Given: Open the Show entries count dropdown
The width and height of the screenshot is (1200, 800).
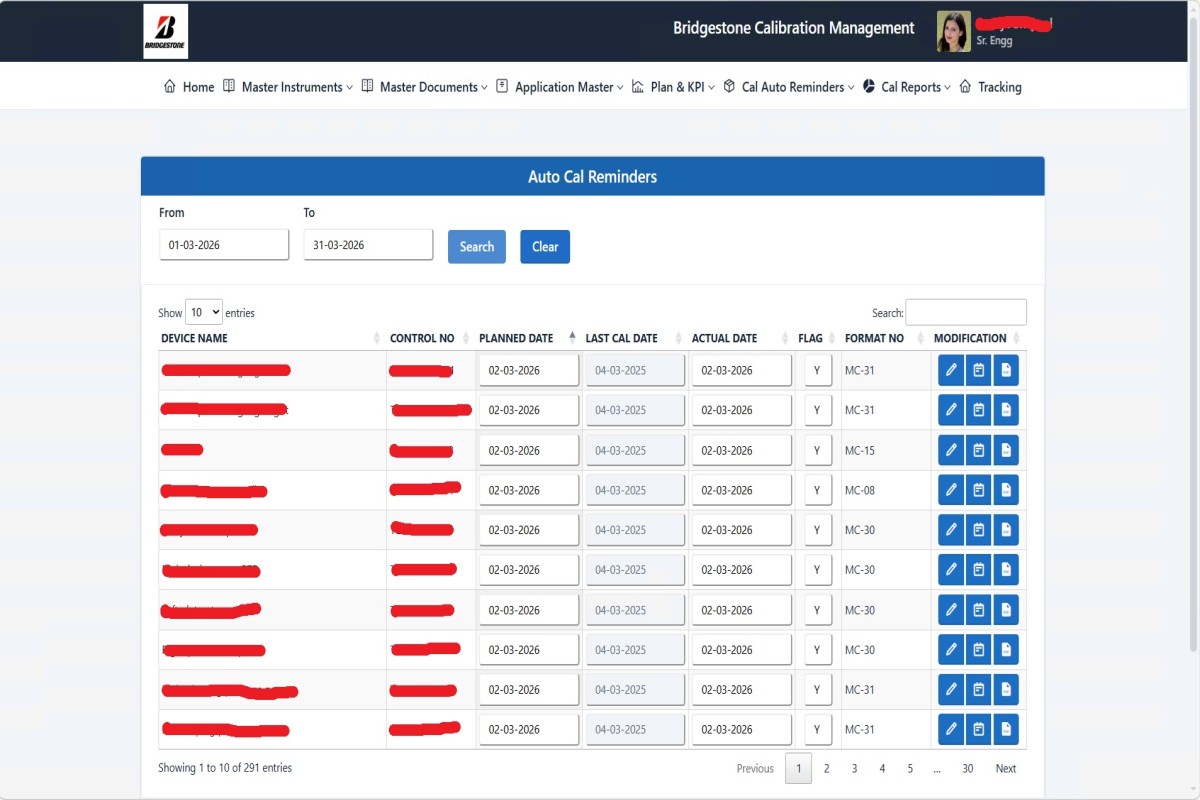Looking at the screenshot, I should click(204, 313).
